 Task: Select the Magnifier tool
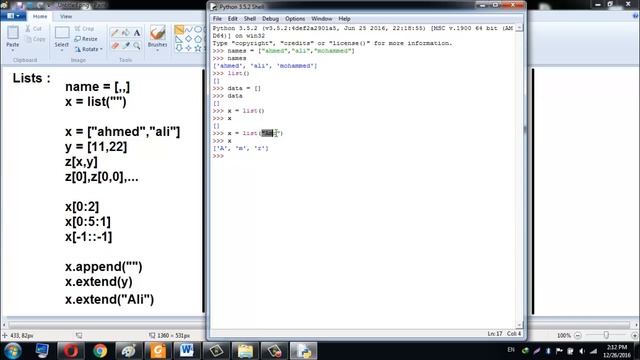click(x=137, y=45)
